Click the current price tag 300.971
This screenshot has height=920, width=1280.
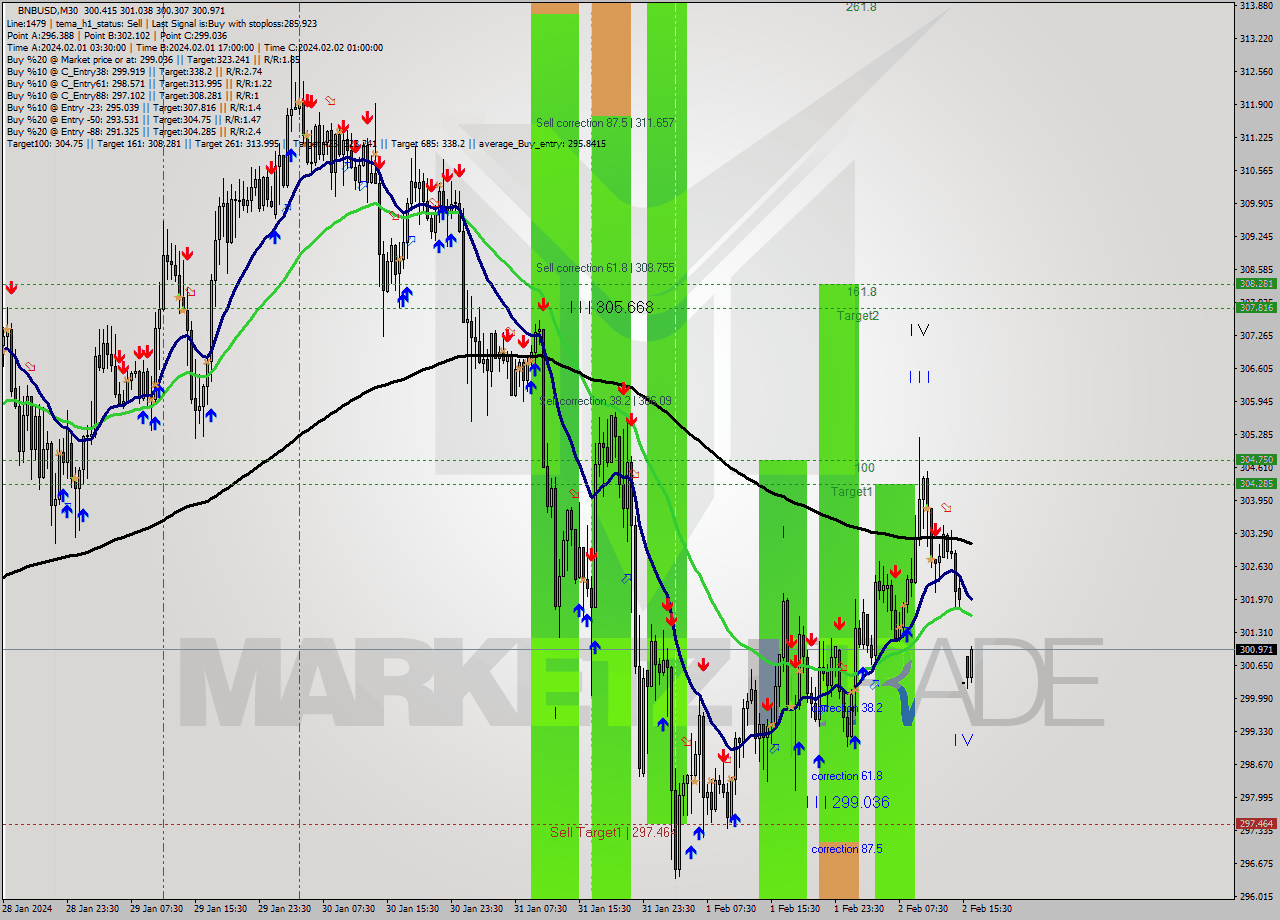pyautogui.click(x=1256, y=649)
